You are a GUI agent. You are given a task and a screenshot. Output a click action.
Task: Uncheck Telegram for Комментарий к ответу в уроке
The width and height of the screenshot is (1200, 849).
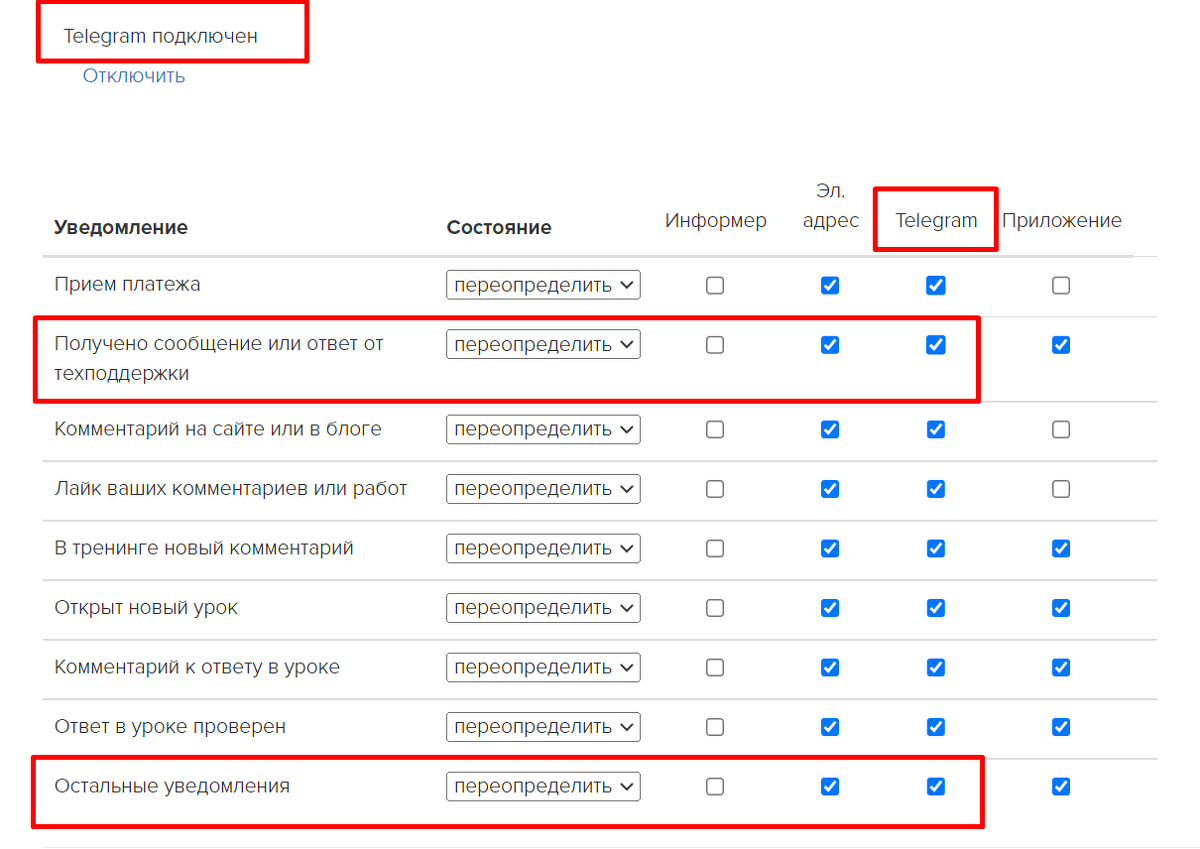[936, 667]
